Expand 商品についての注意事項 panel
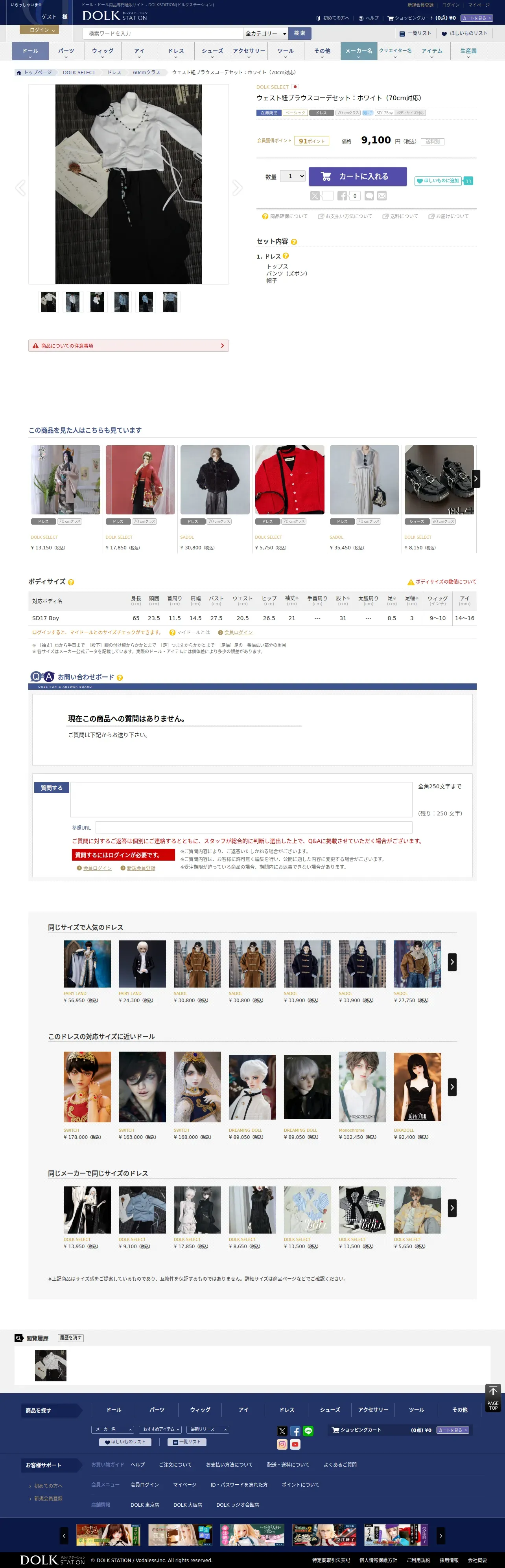The image size is (505, 1568). click(x=129, y=346)
